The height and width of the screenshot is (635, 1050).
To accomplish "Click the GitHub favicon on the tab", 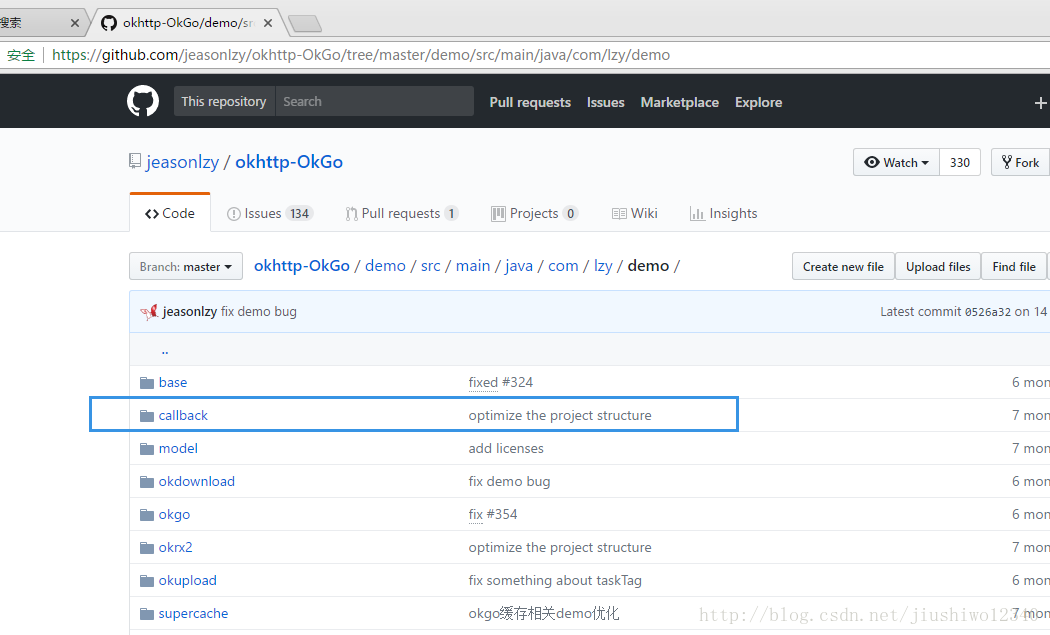I will click(x=108, y=23).
